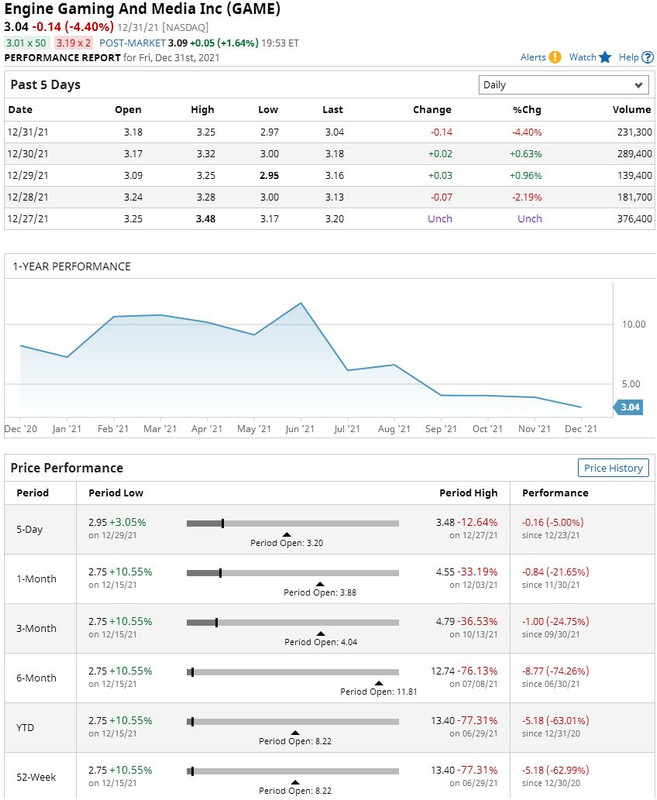Click the YTD period label

point(25,728)
